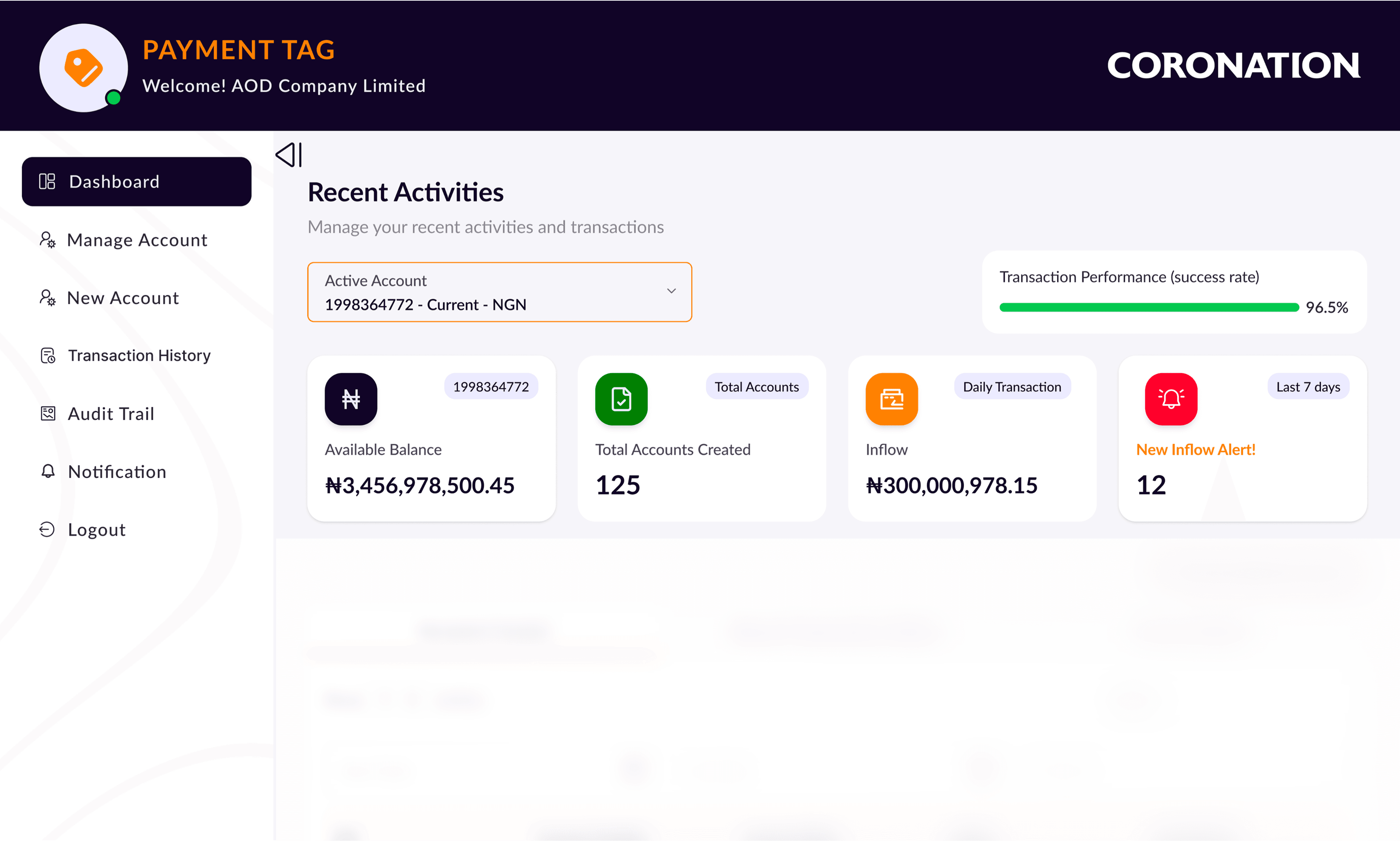Click the Logout arrow icon
Image resolution: width=1400 pixels, height=841 pixels.
point(47,529)
